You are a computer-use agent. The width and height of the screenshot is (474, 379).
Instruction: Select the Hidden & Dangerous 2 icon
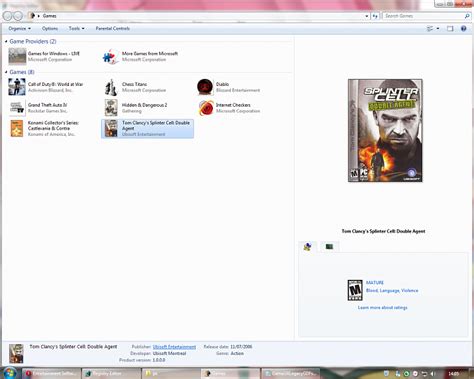point(111,108)
